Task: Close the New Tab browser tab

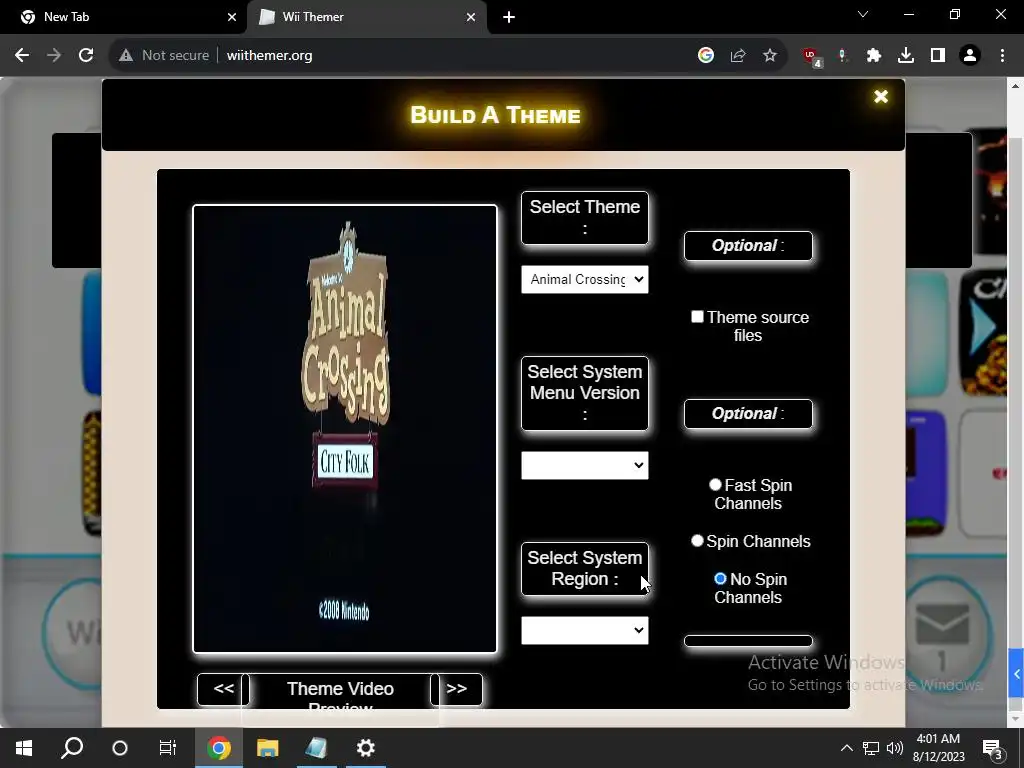Action: click(x=231, y=17)
